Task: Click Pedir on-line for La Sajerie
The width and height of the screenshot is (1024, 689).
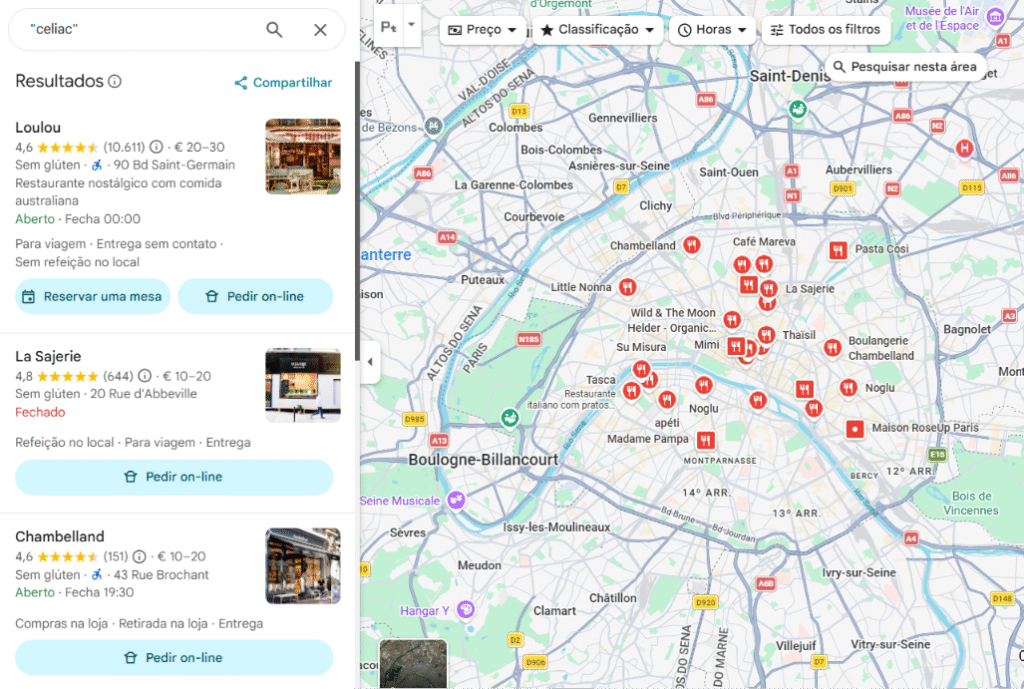Action: click(174, 477)
